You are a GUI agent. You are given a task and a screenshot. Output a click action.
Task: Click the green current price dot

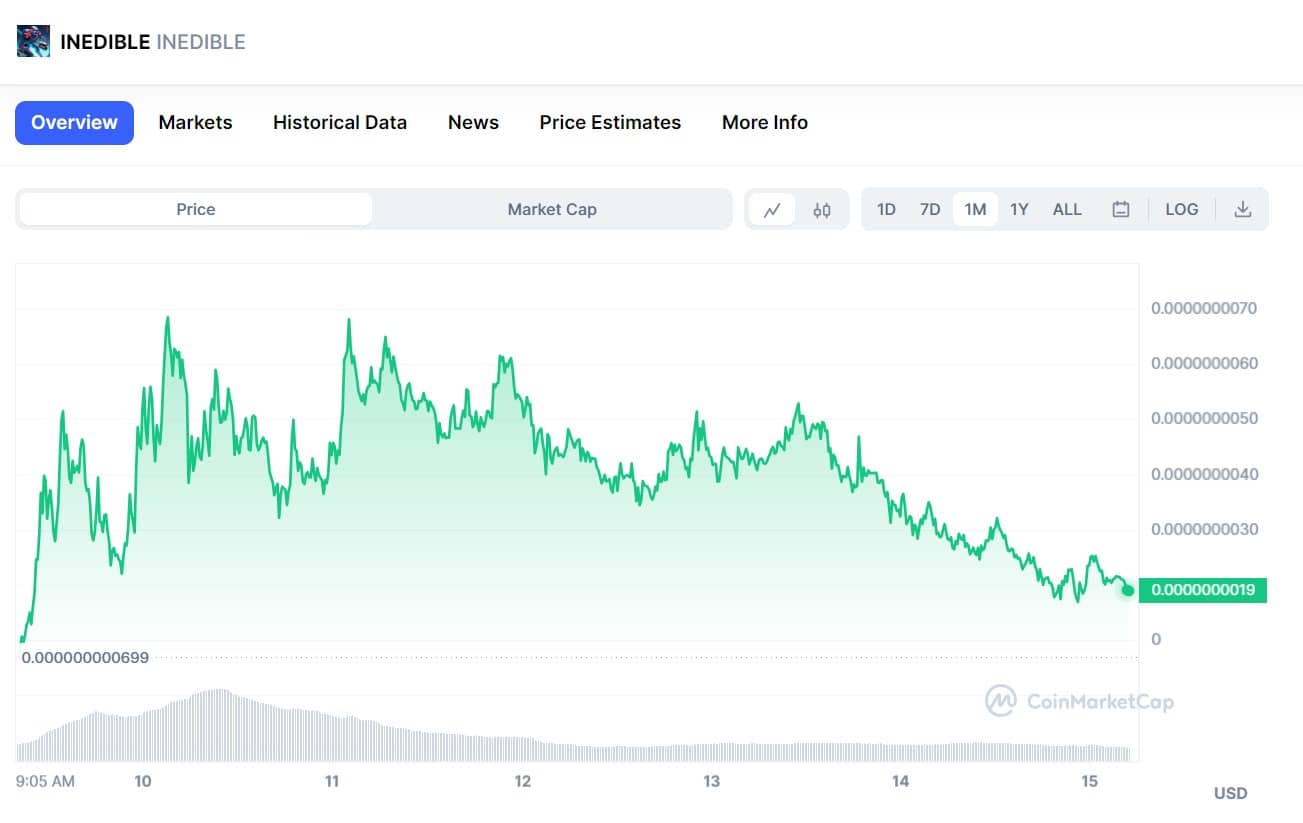[1128, 590]
